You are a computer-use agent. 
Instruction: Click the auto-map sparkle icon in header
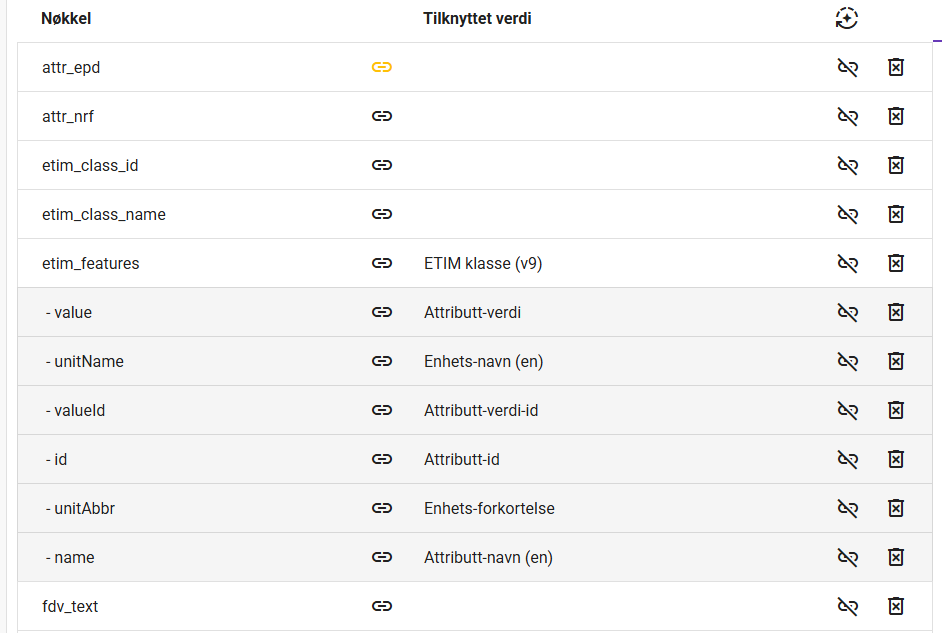[x=846, y=18]
